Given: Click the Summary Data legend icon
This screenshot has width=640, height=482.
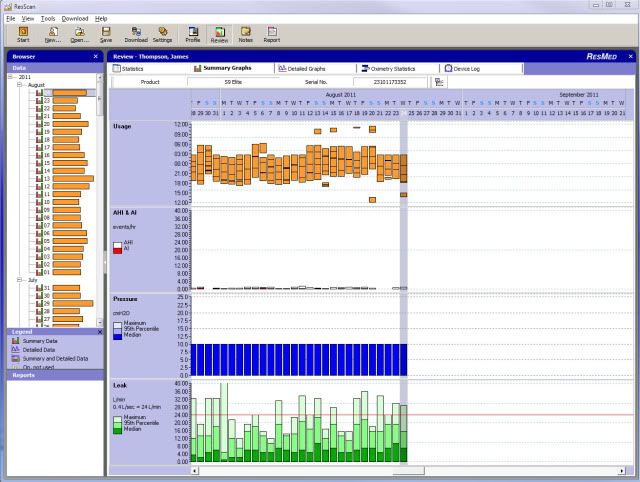Looking at the screenshot, I should 16,341.
